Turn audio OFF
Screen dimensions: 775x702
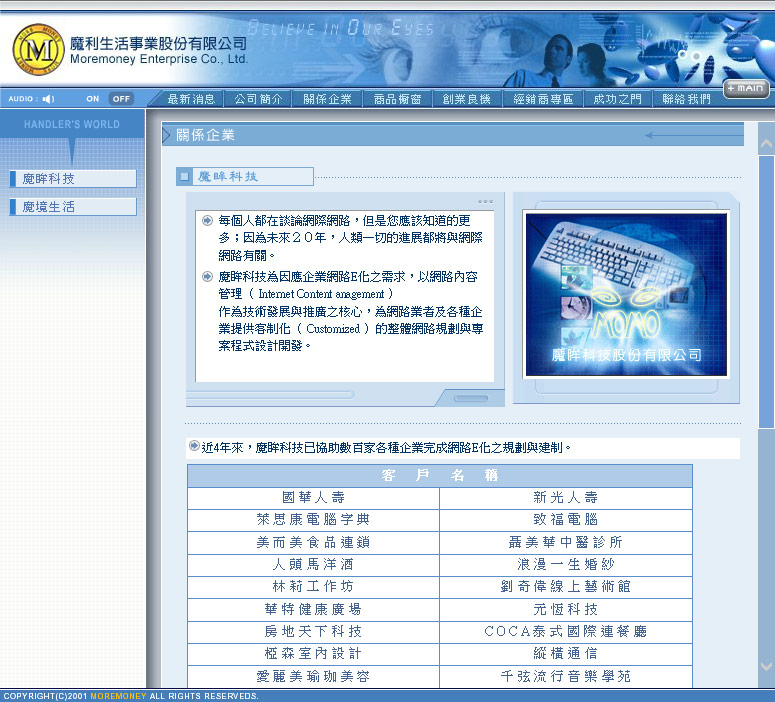(x=121, y=99)
